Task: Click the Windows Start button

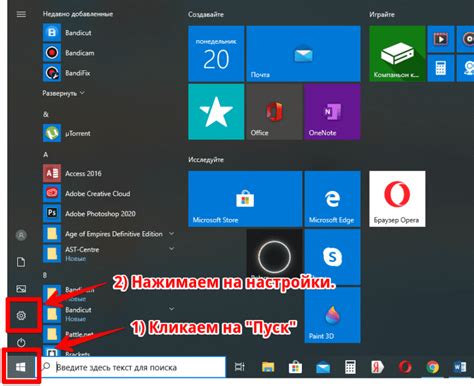Action: (21, 367)
